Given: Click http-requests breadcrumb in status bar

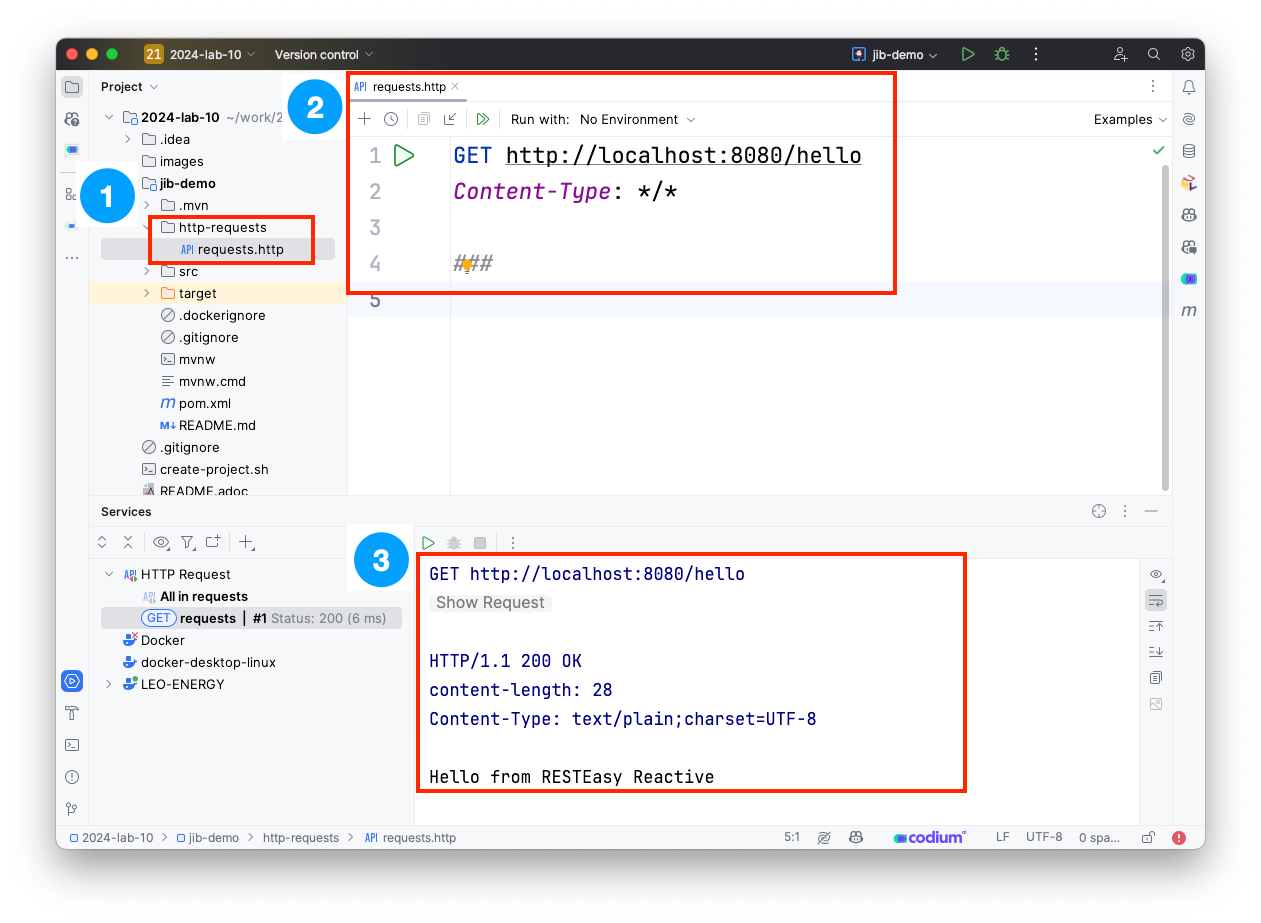Looking at the screenshot, I should click(x=301, y=838).
